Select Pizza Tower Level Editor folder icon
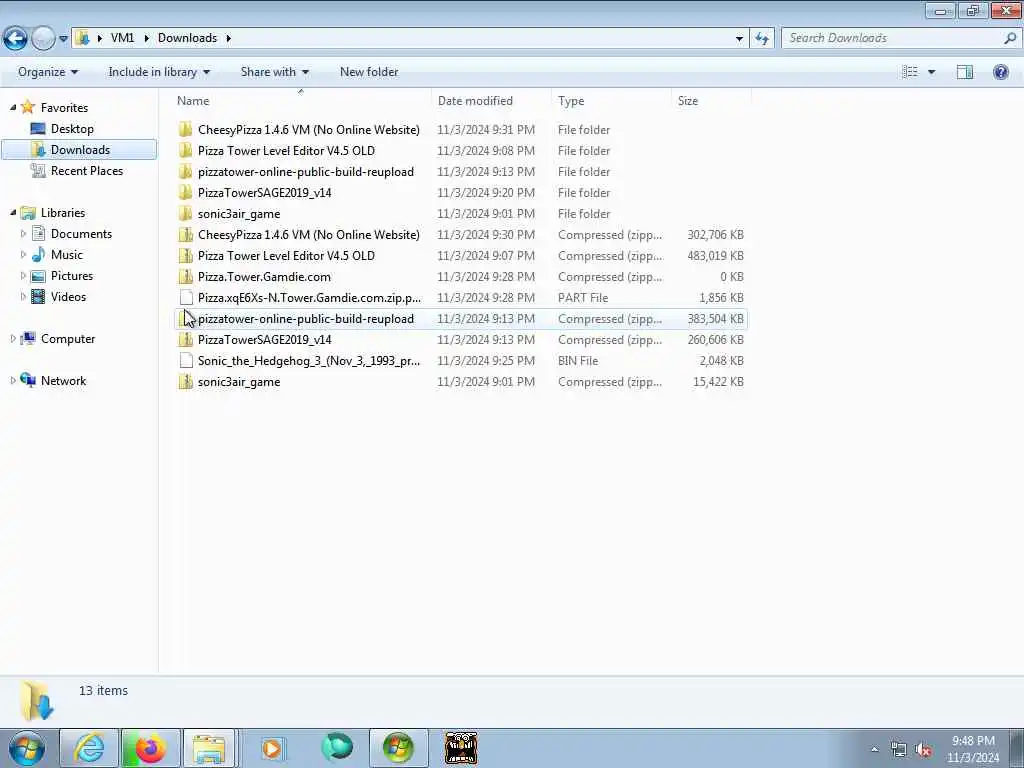 (185, 150)
